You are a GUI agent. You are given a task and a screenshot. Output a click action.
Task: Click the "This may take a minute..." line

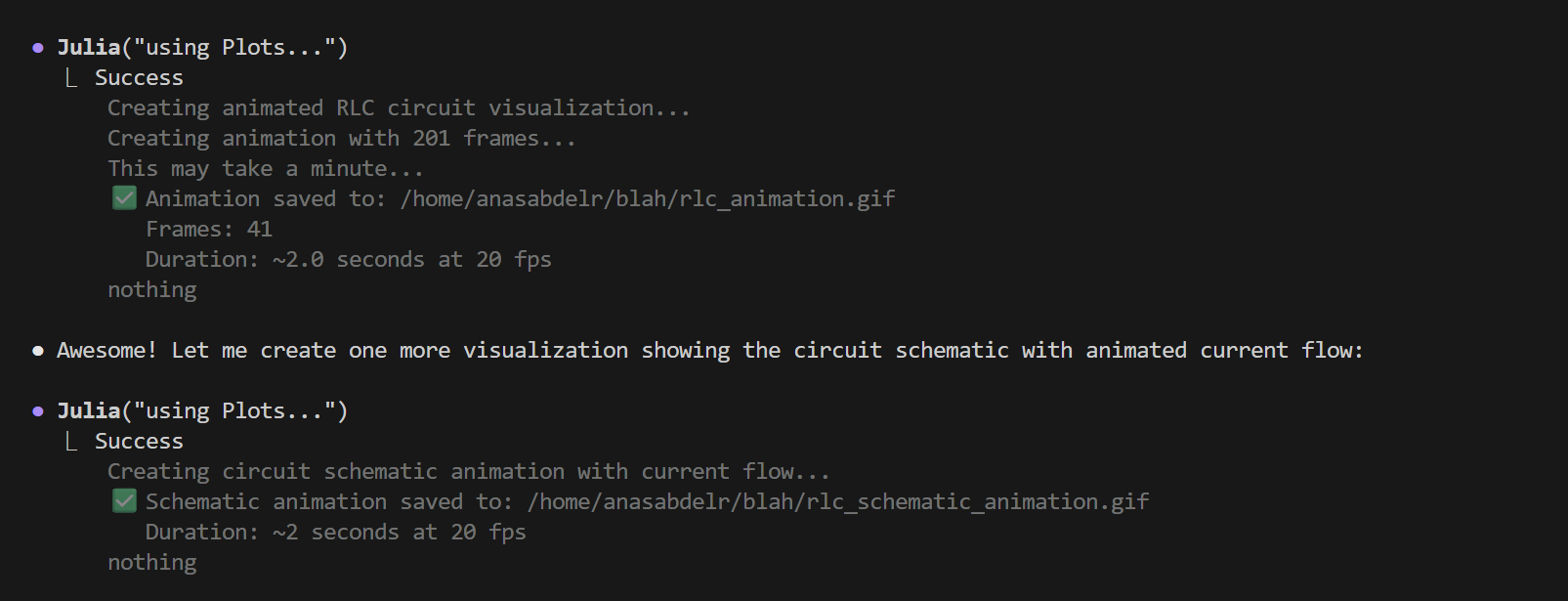coord(265,169)
